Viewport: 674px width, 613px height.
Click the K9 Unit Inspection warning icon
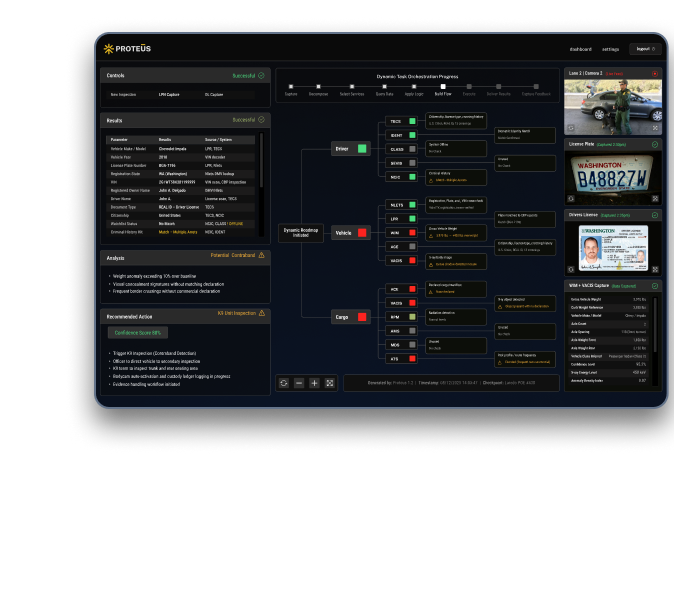pos(264,315)
